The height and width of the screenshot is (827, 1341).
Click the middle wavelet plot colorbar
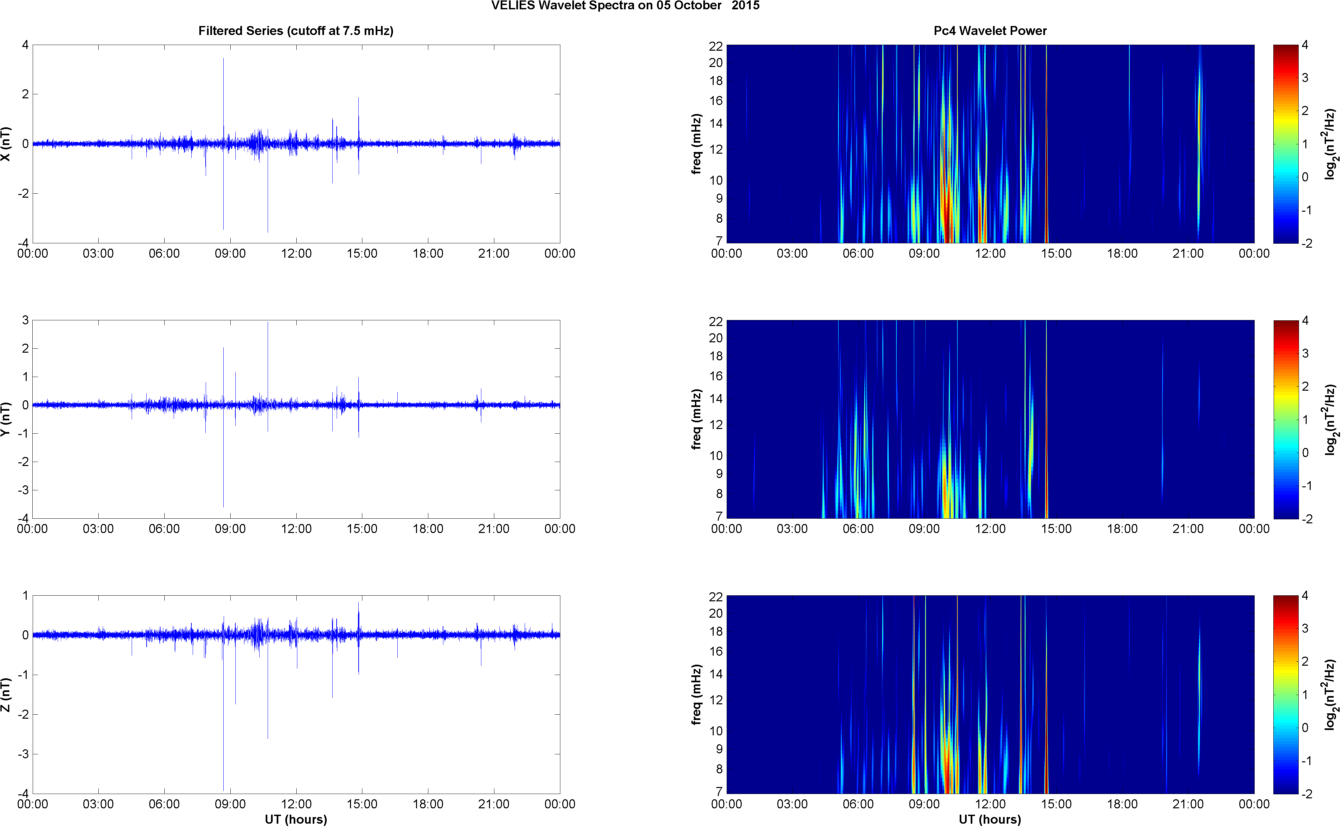coord(1285,419)
